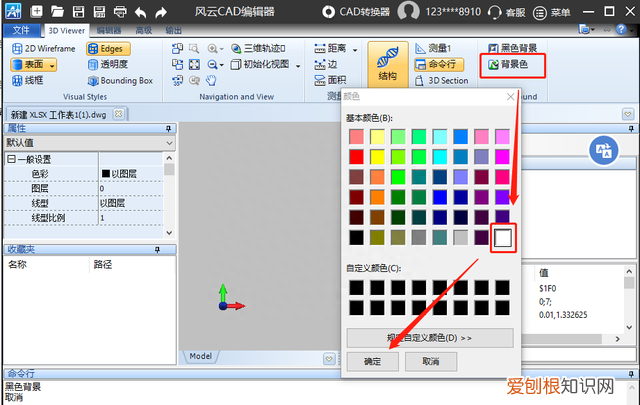This screenshot has width=640, height=405.
Task: Click 确定 to confirm the color
Action: pyautogui.click(x=372, y=361)
